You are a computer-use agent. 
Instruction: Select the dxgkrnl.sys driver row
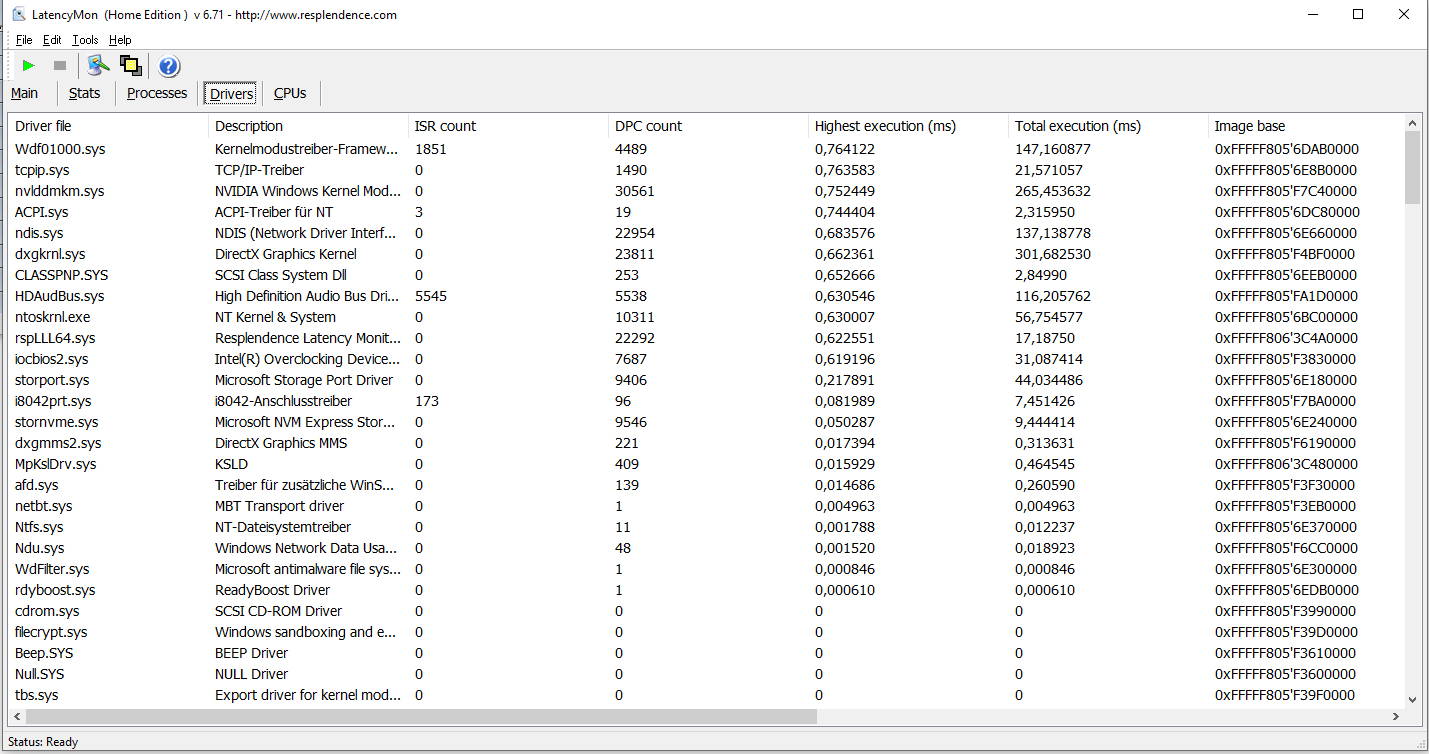706,254
